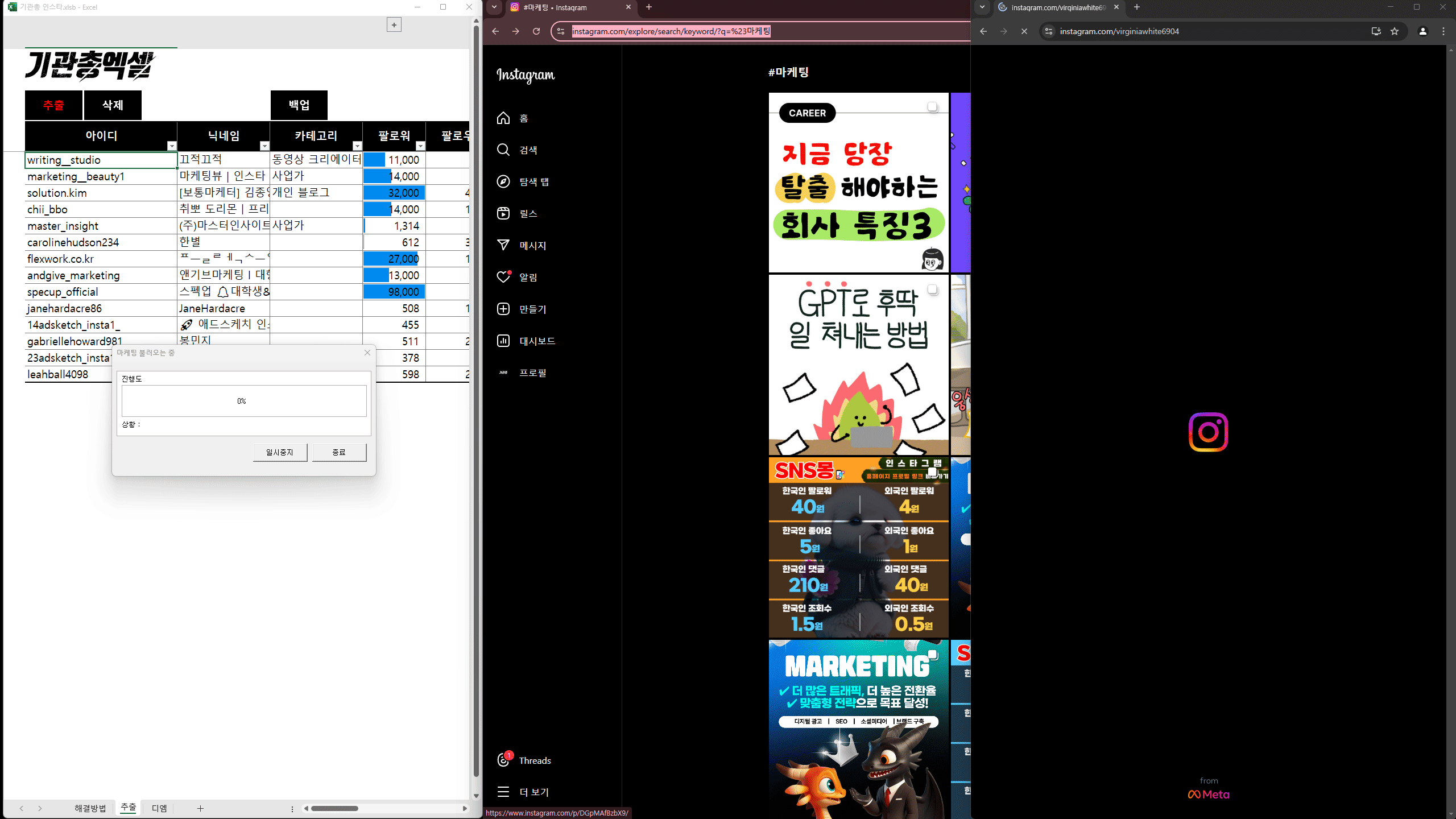Click the red 추출 button

pyautogui.click(x=54, y=105)
